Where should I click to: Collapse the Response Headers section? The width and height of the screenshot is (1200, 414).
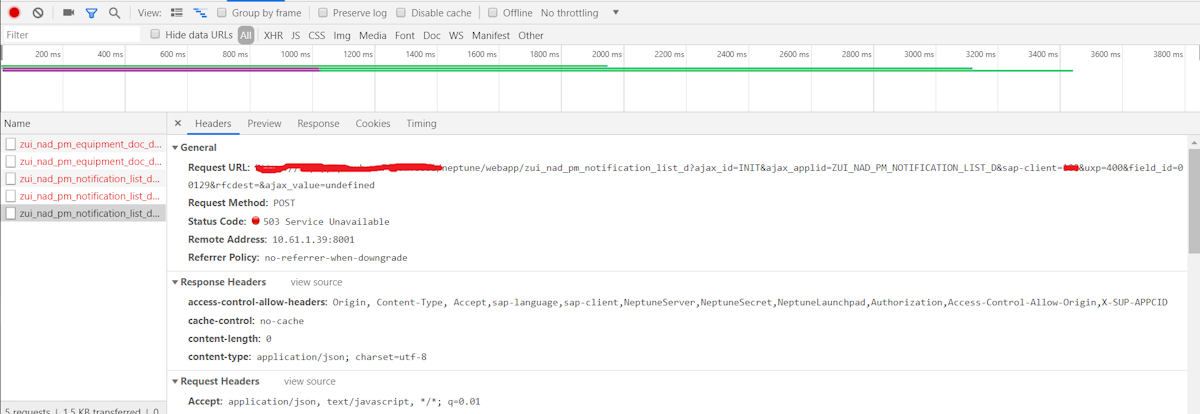coord(176,282)
